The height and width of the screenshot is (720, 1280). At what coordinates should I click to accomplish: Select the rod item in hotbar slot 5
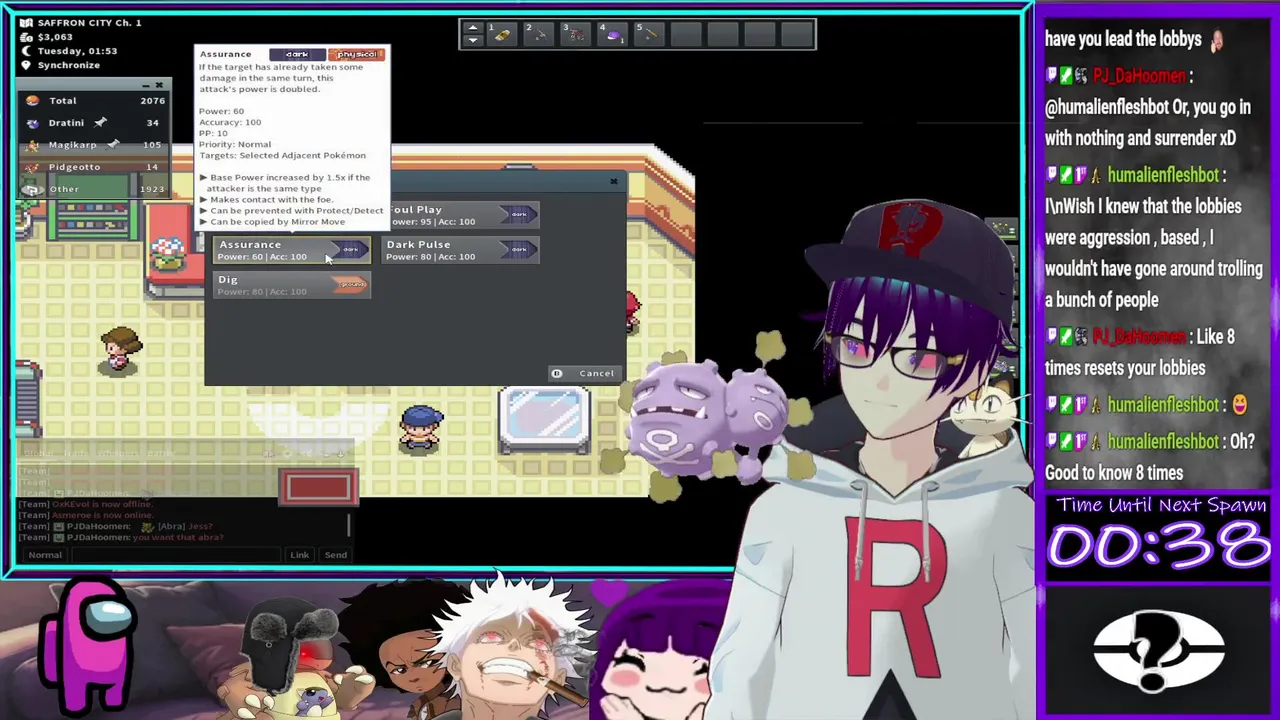[649, 35]
